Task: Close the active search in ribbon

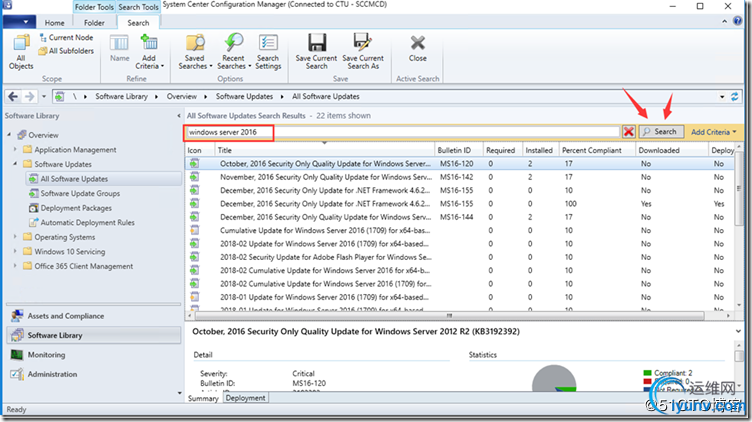Action: pos(417,47)
